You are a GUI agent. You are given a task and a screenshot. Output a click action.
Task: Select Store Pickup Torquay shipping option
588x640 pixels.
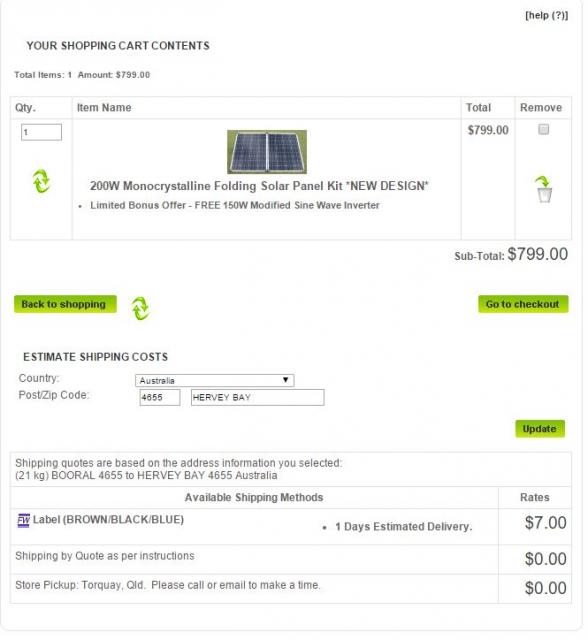168,585
